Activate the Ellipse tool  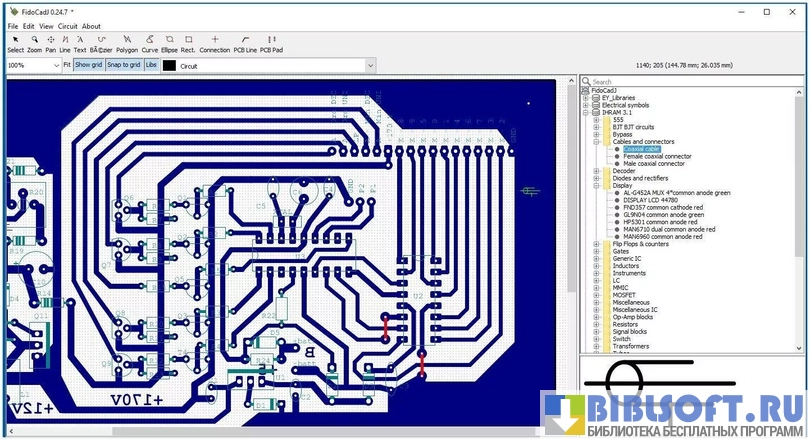pos(169,43)
